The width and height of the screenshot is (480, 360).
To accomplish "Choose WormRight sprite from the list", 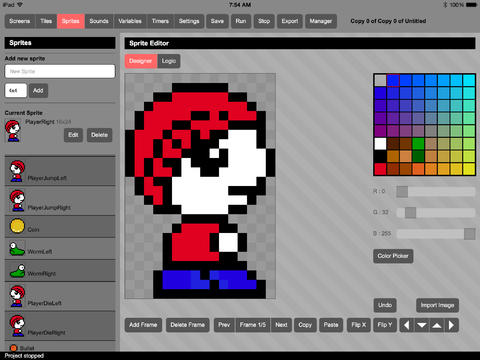I will (x=60, y=270).
